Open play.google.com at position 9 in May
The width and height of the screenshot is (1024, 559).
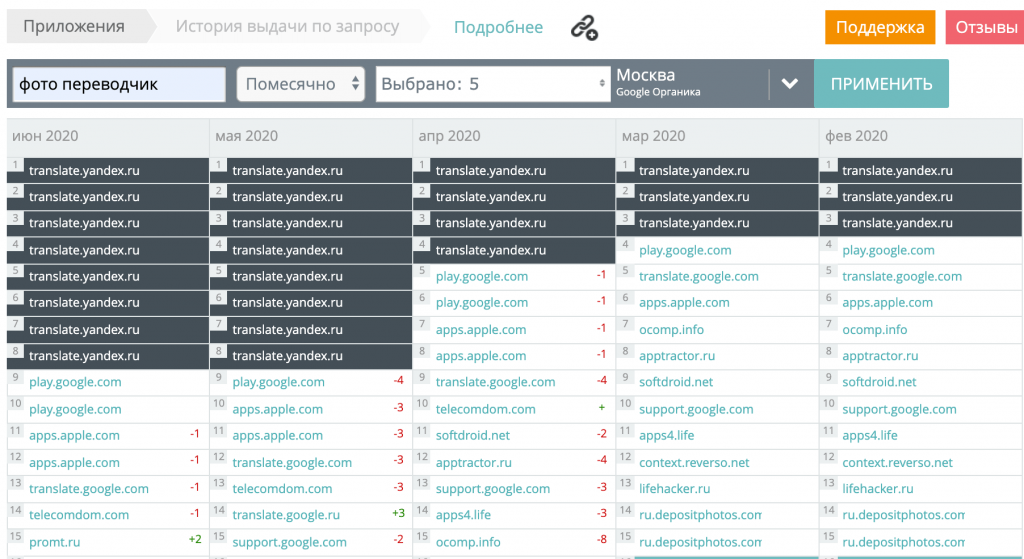(x=278, y=382)
